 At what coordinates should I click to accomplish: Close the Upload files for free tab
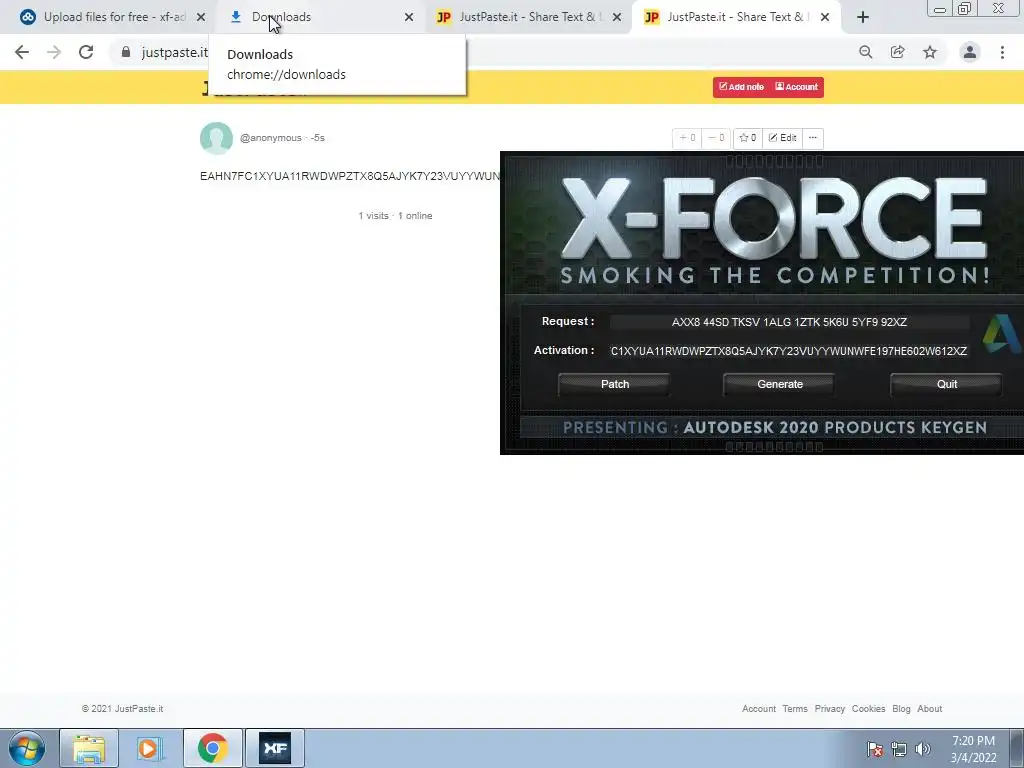[x=201, y=17]
